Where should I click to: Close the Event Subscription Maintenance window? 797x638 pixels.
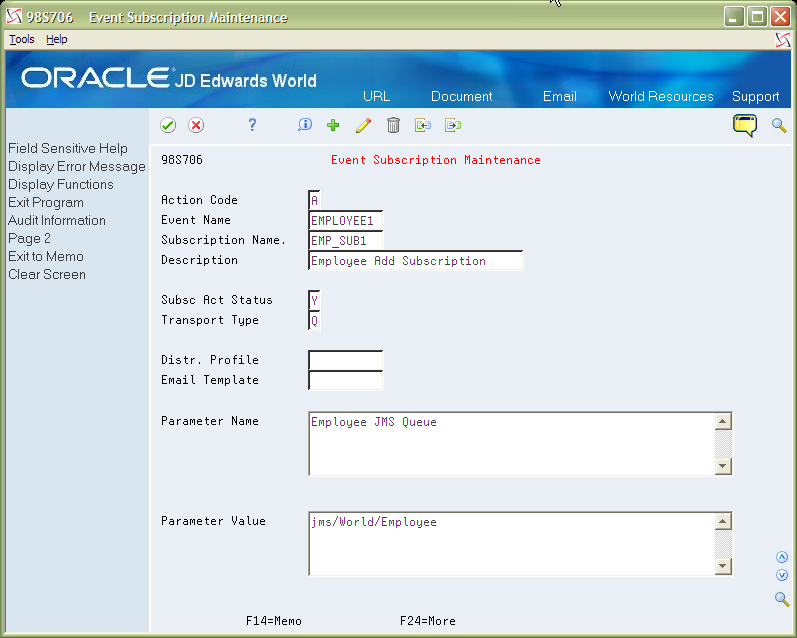(x=780, y=17)
